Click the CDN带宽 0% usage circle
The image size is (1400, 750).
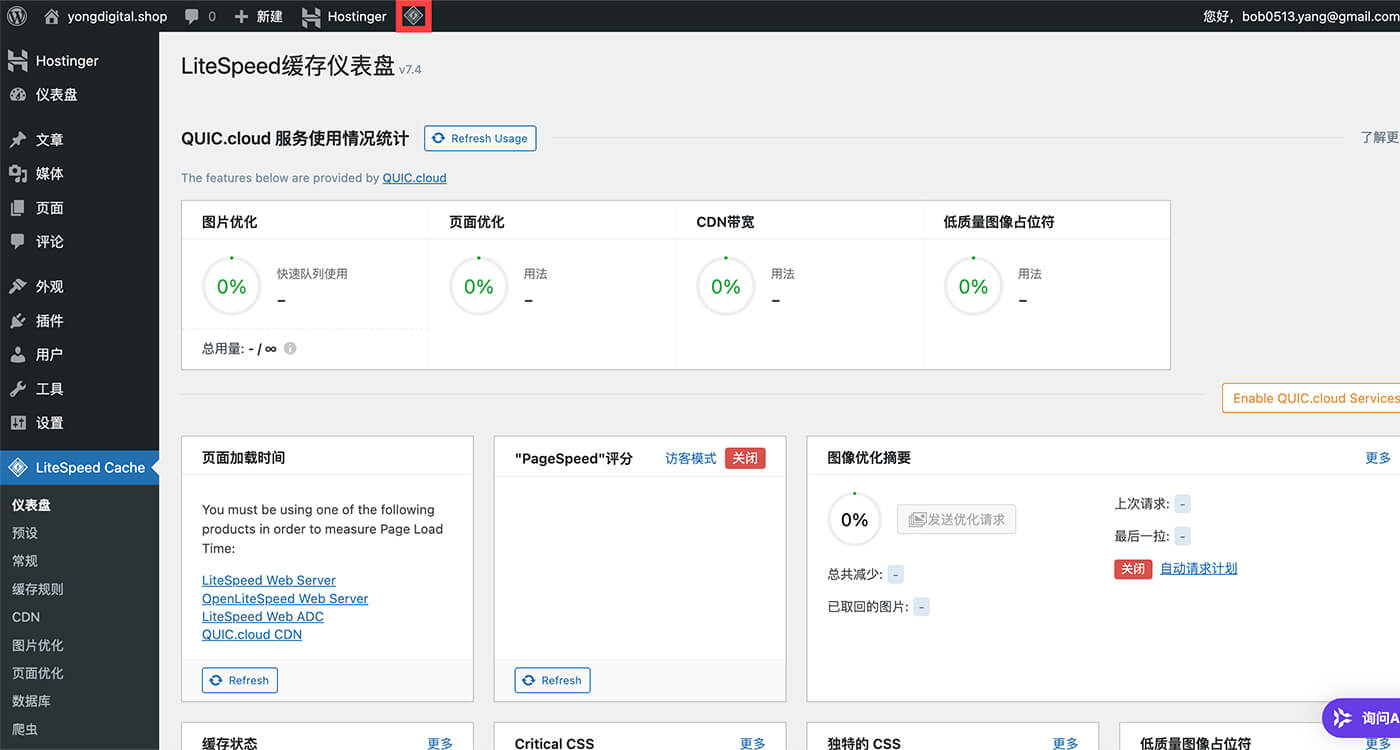725,286
